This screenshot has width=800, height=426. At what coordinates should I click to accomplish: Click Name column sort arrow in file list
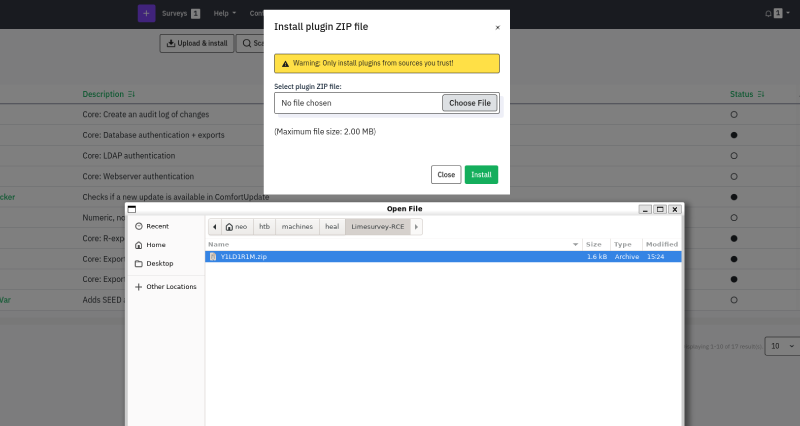575,244
